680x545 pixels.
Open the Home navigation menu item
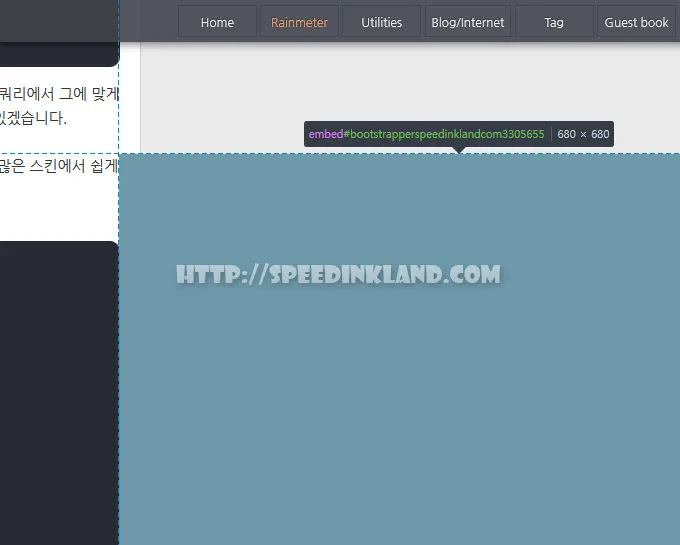tap(217, 22)
